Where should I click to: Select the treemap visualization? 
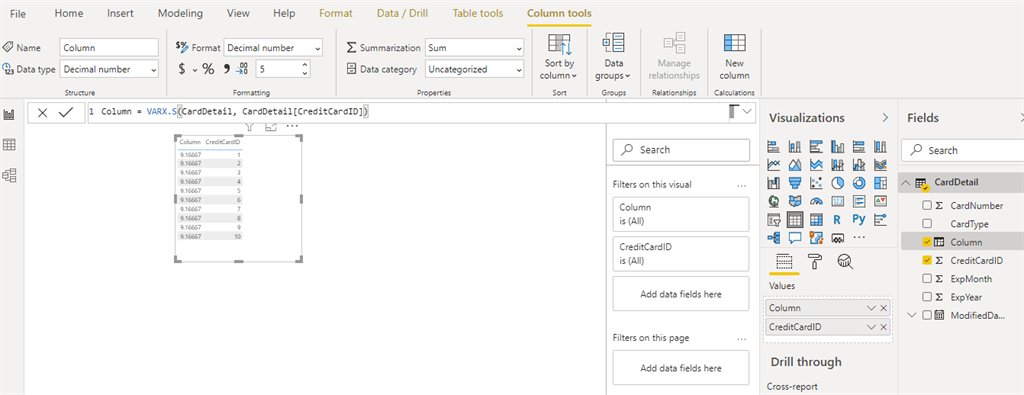coord(880,183)
